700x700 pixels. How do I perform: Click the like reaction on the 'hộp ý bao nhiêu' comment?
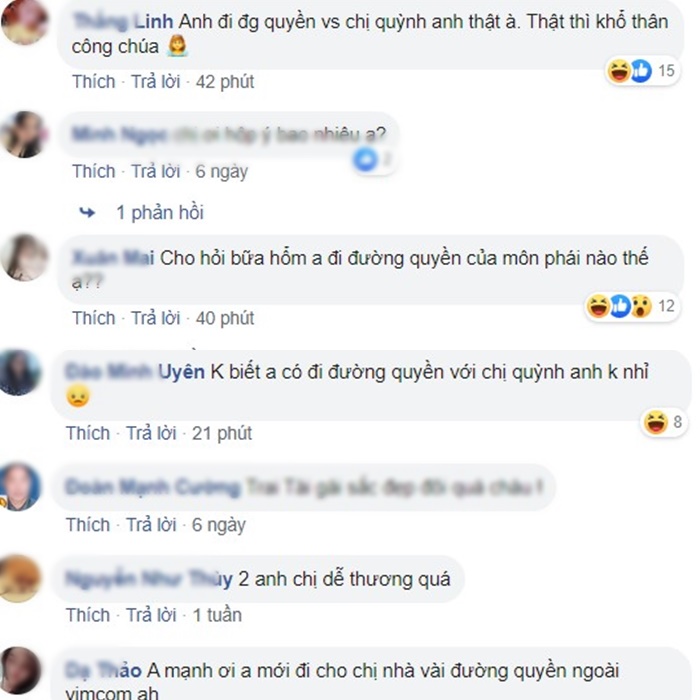pyautogui.click(x=365, y=159)
